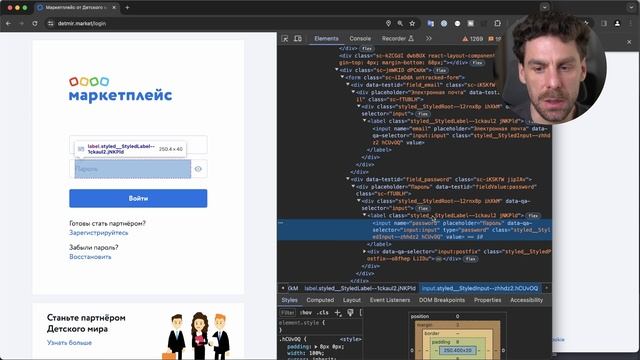This screenshot has height=360, width=640.
Task: Toggle the device toolbar icon in DevTools
Action: click(x=298, y=38)
